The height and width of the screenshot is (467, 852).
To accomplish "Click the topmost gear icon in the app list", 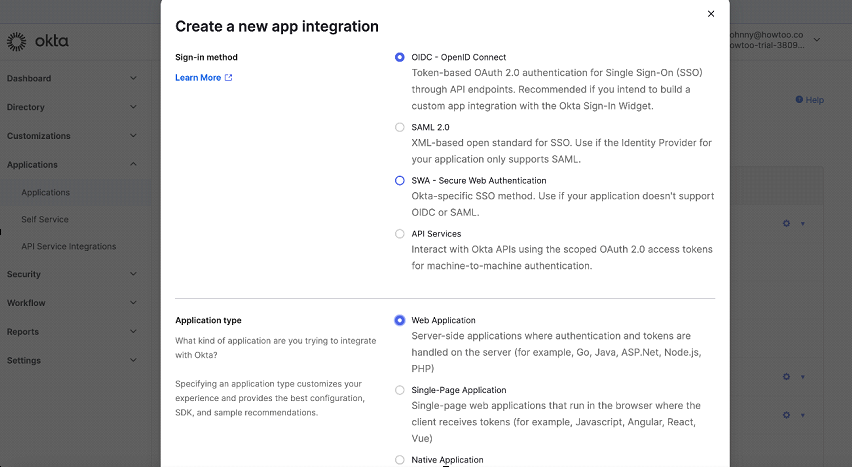I will pyautogui.click(x=786, y=223).
